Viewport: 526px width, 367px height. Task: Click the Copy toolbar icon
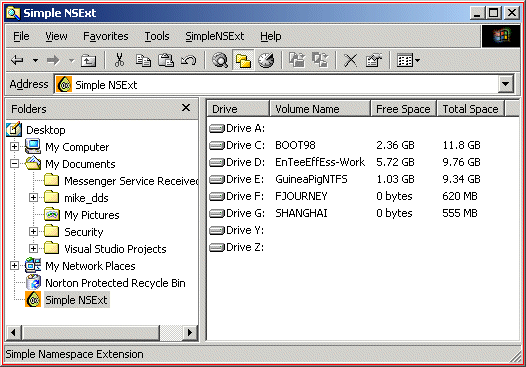tap(143, 61)
